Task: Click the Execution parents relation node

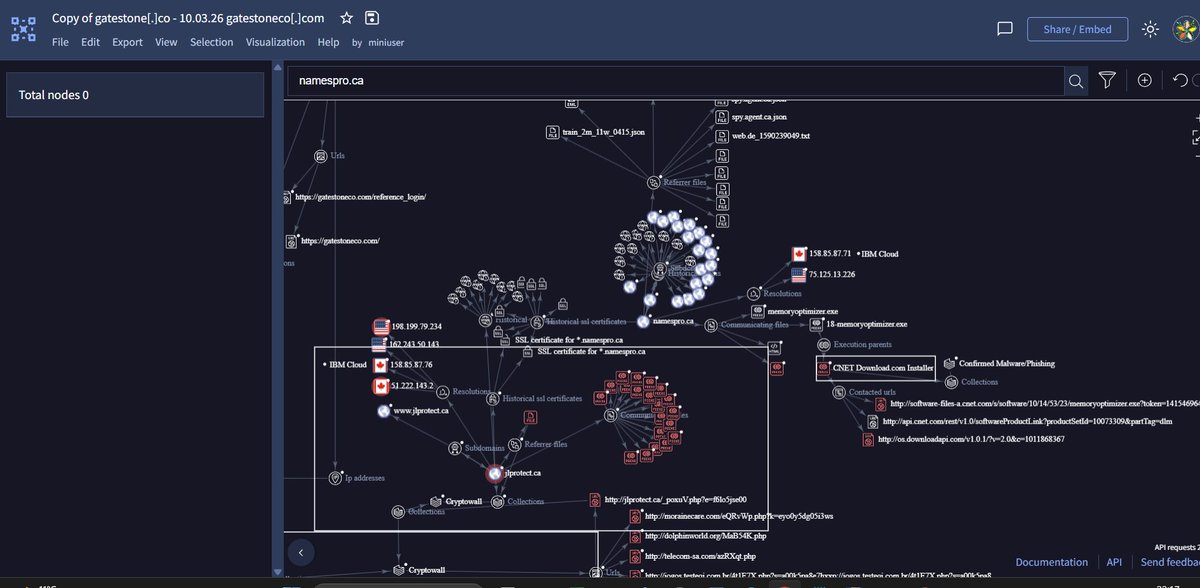Action: click(824, 344)
